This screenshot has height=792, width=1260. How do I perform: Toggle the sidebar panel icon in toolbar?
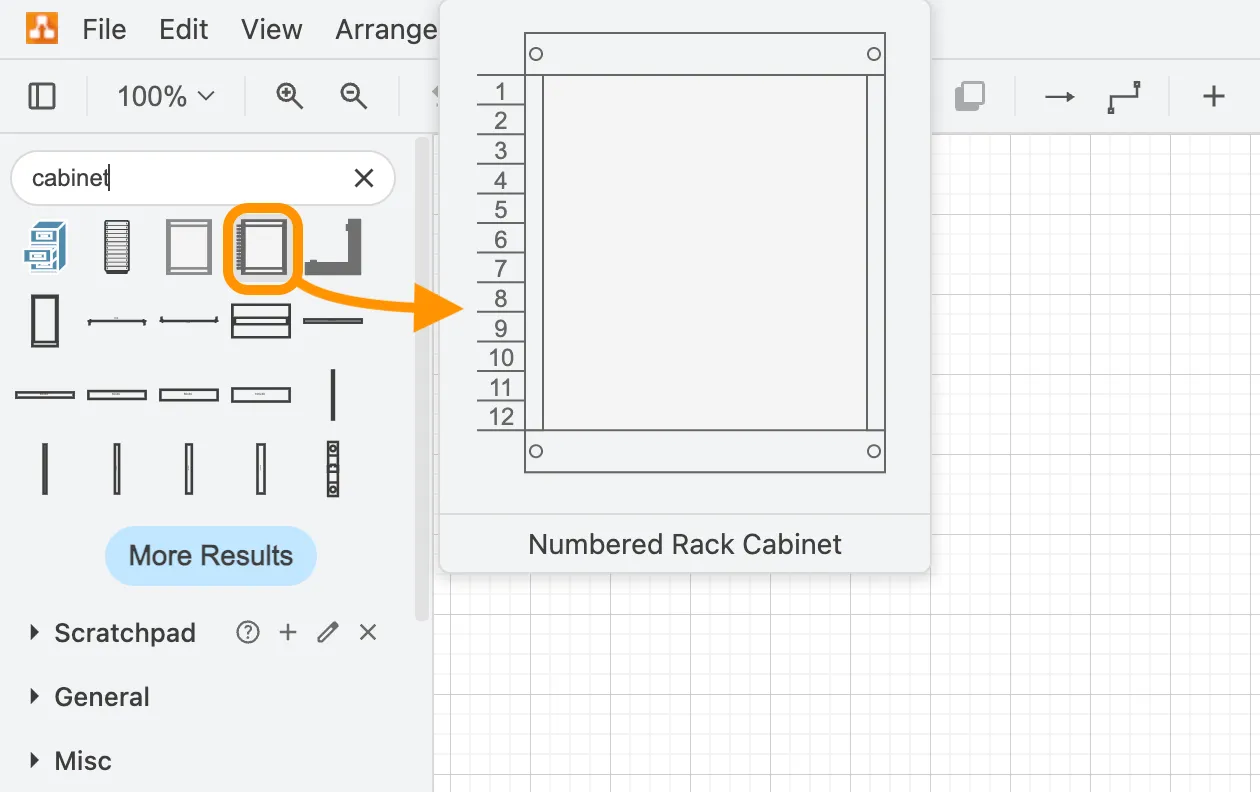(x=42, y=96)
